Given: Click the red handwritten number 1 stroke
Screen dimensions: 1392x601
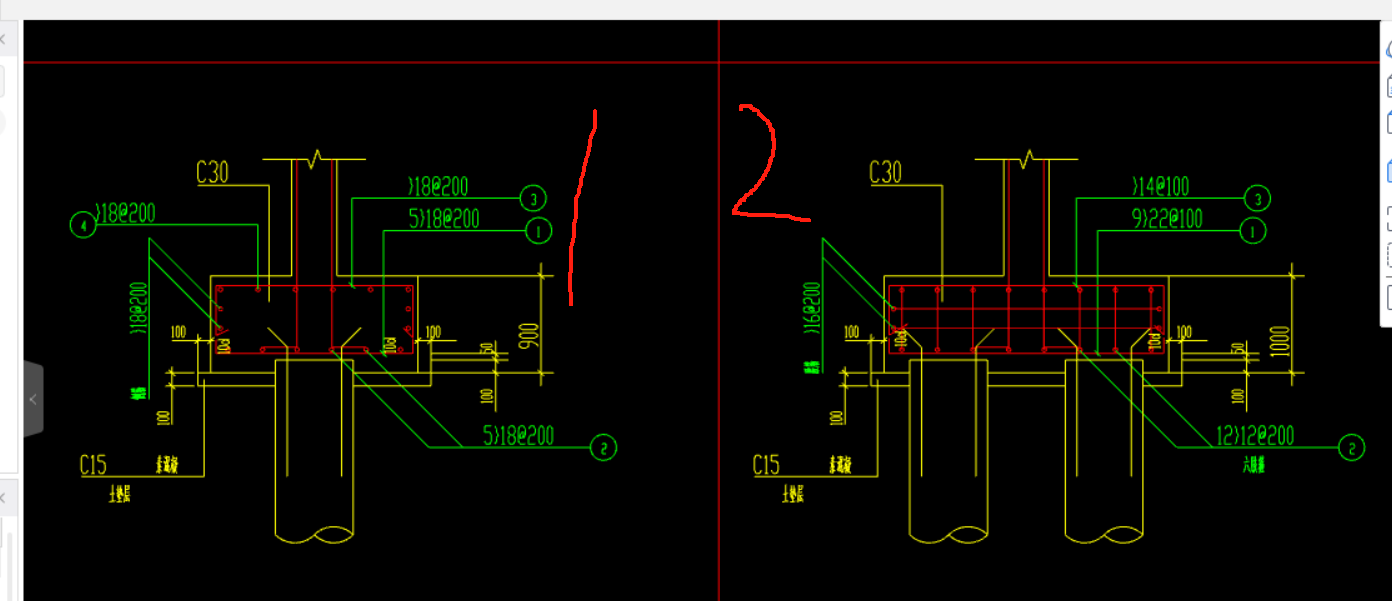Looking at the screenshot, I should point(582,206).
